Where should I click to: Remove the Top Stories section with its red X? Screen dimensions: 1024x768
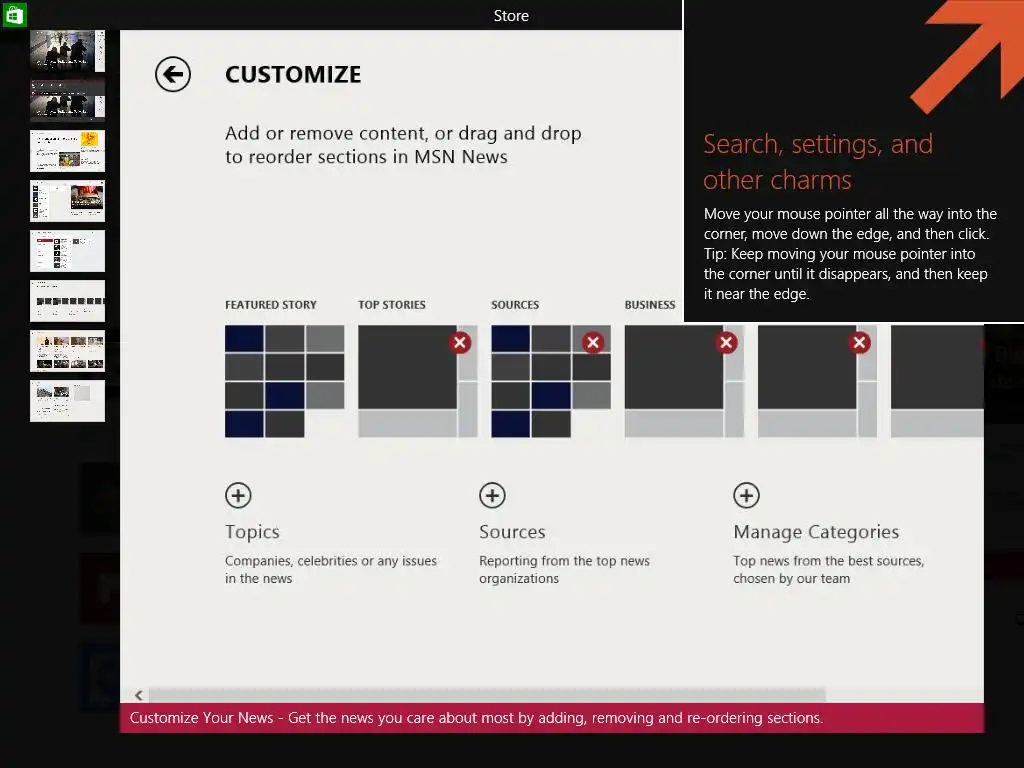[x=460, y=342]
